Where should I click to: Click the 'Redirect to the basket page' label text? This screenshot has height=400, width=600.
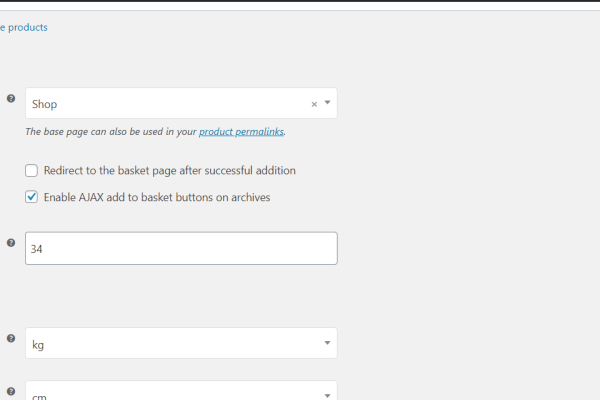(169, 171)
